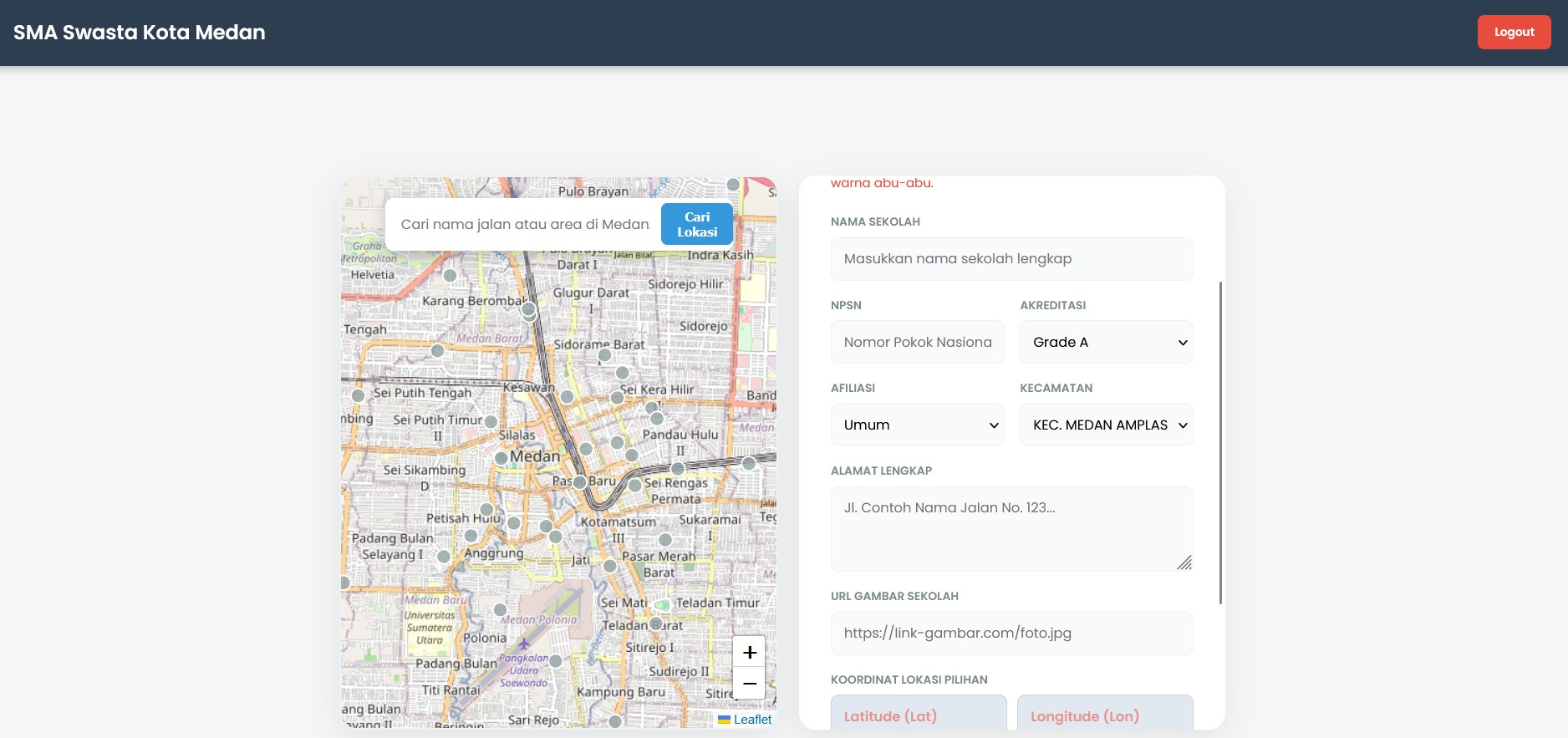The width and height of the screenshot is (1568, 738).
Task: Zoom in the map with plus button
Action: click(x=749, y=652)
